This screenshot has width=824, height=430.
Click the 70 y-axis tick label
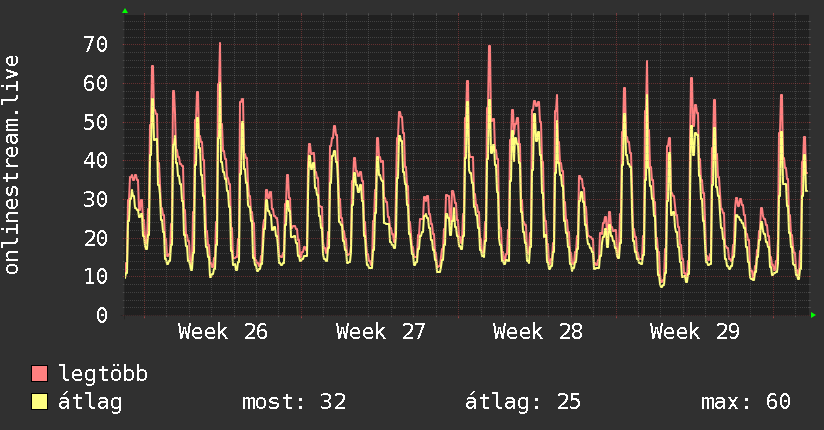tap(96, 44)
